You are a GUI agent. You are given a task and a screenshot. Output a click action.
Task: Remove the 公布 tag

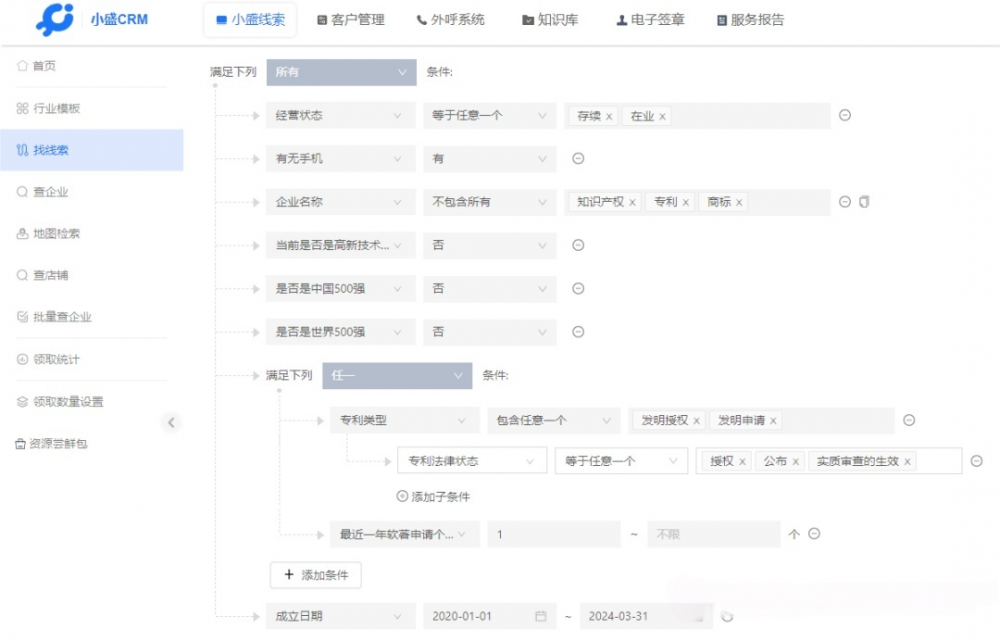pyautogui.click(x=794, y=461)
